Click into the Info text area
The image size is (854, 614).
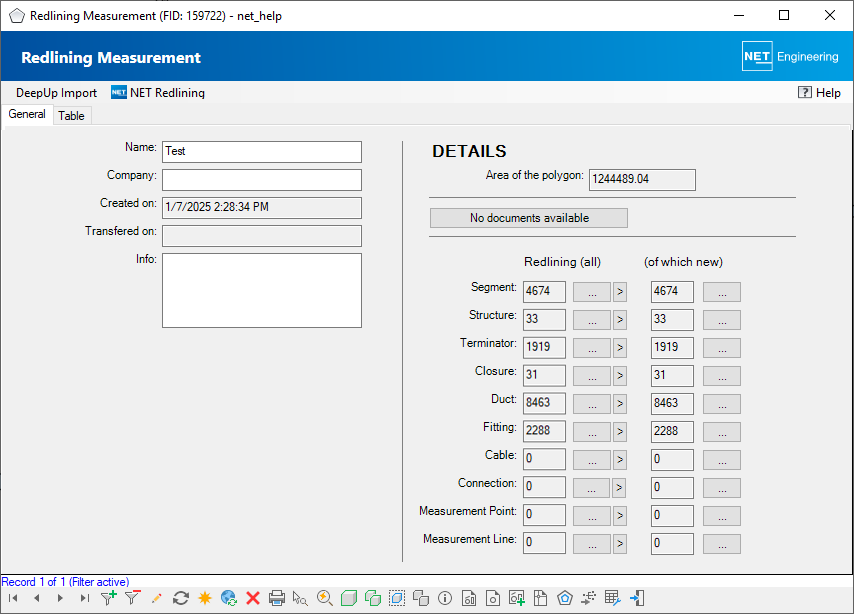[262, 290]
